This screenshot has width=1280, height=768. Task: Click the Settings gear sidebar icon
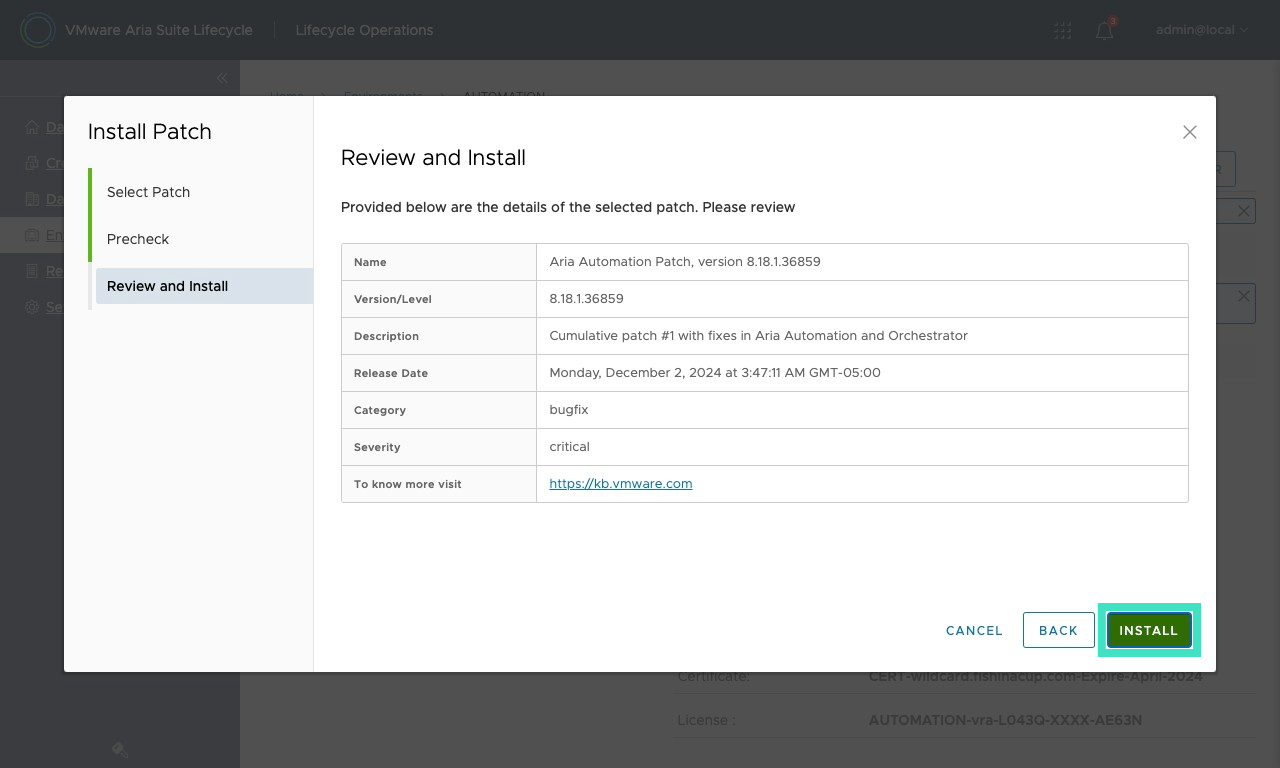point(33,307)
